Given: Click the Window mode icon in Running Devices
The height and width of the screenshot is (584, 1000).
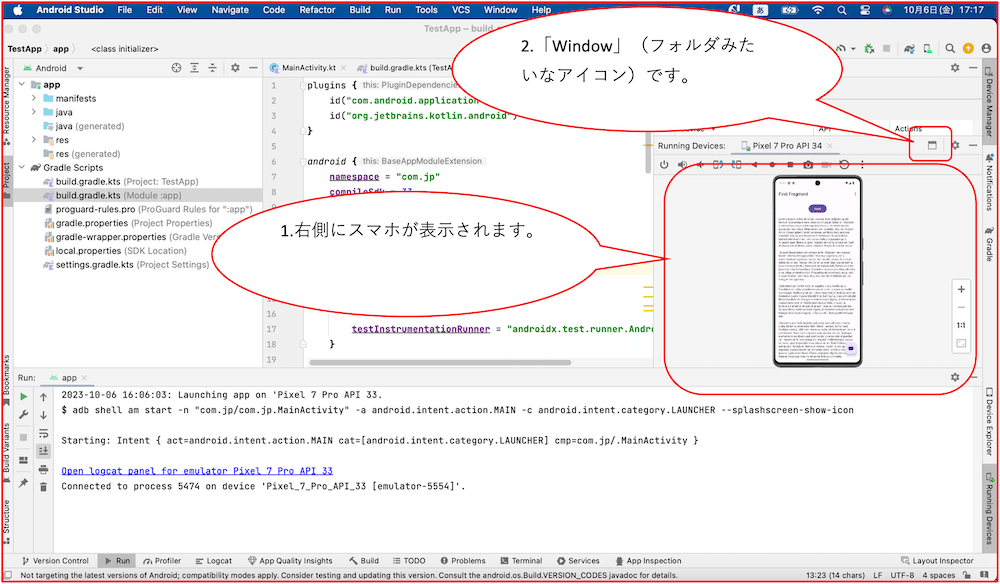Looking at the screenshot, I should pyautogui.click(x=932, y=145).
